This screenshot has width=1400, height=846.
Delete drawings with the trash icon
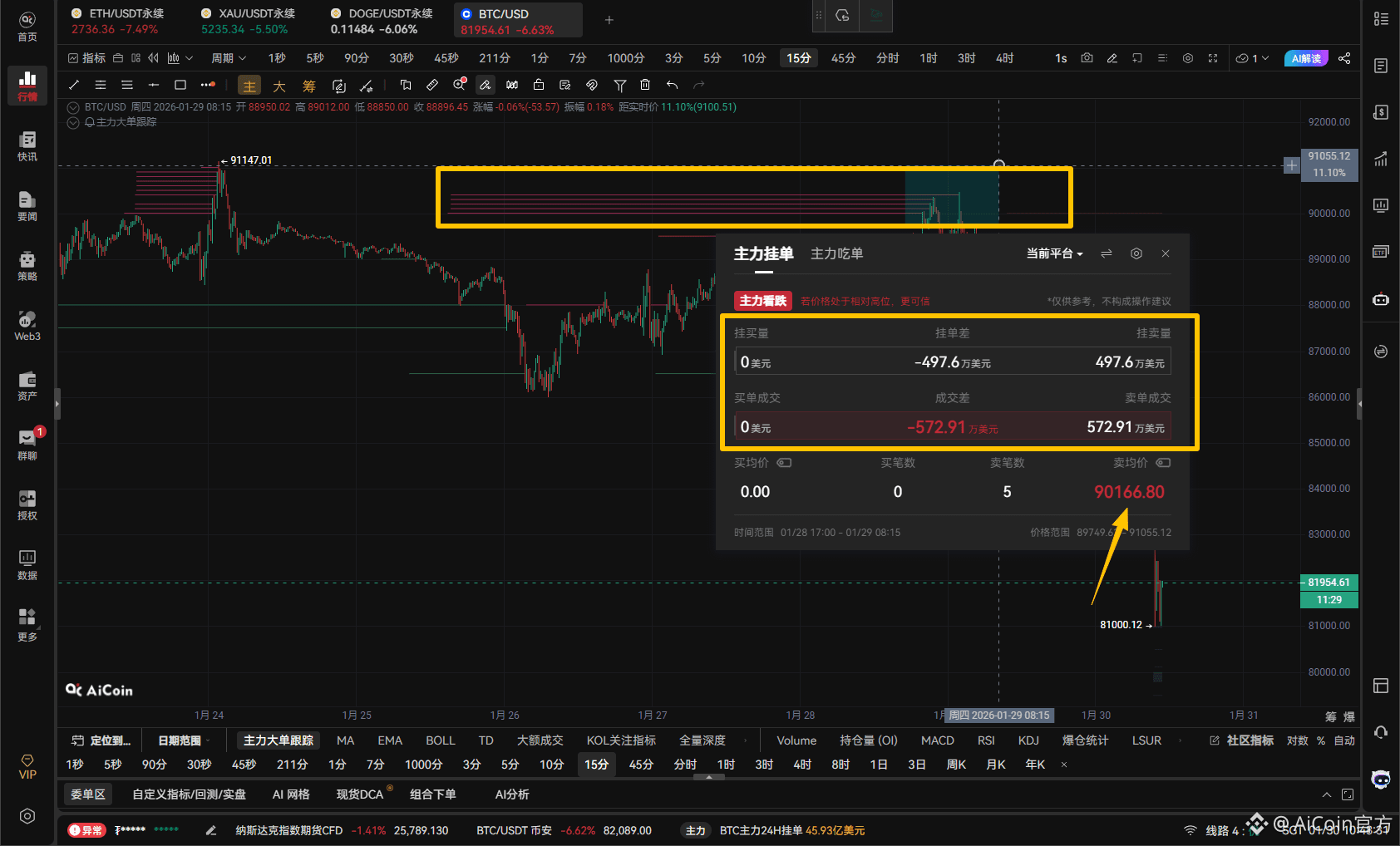tap(645, 84)
